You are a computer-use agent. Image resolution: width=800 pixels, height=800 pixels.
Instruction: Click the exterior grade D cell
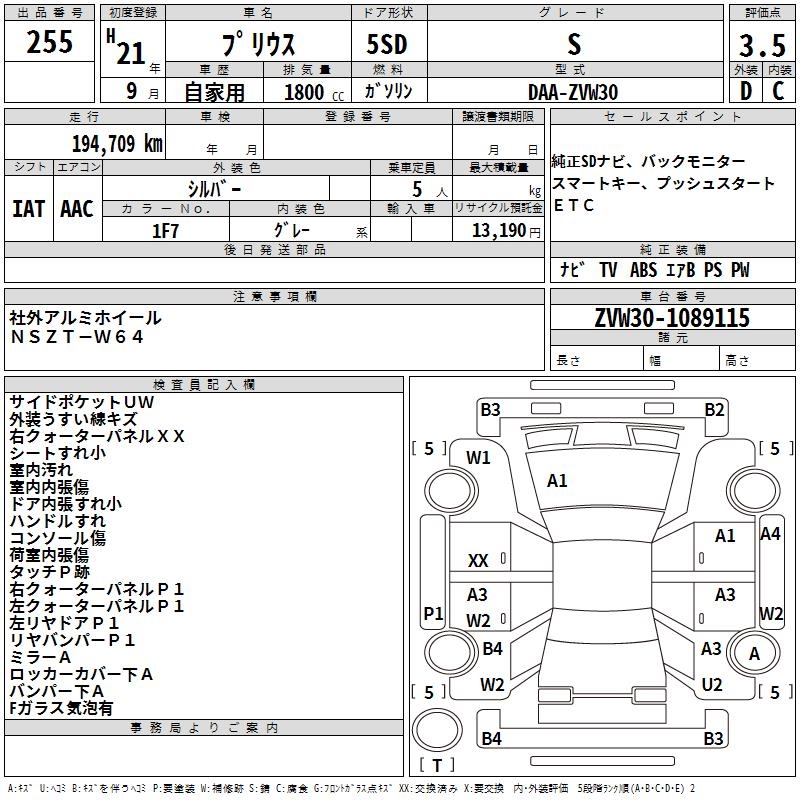[x=745, y=91]
